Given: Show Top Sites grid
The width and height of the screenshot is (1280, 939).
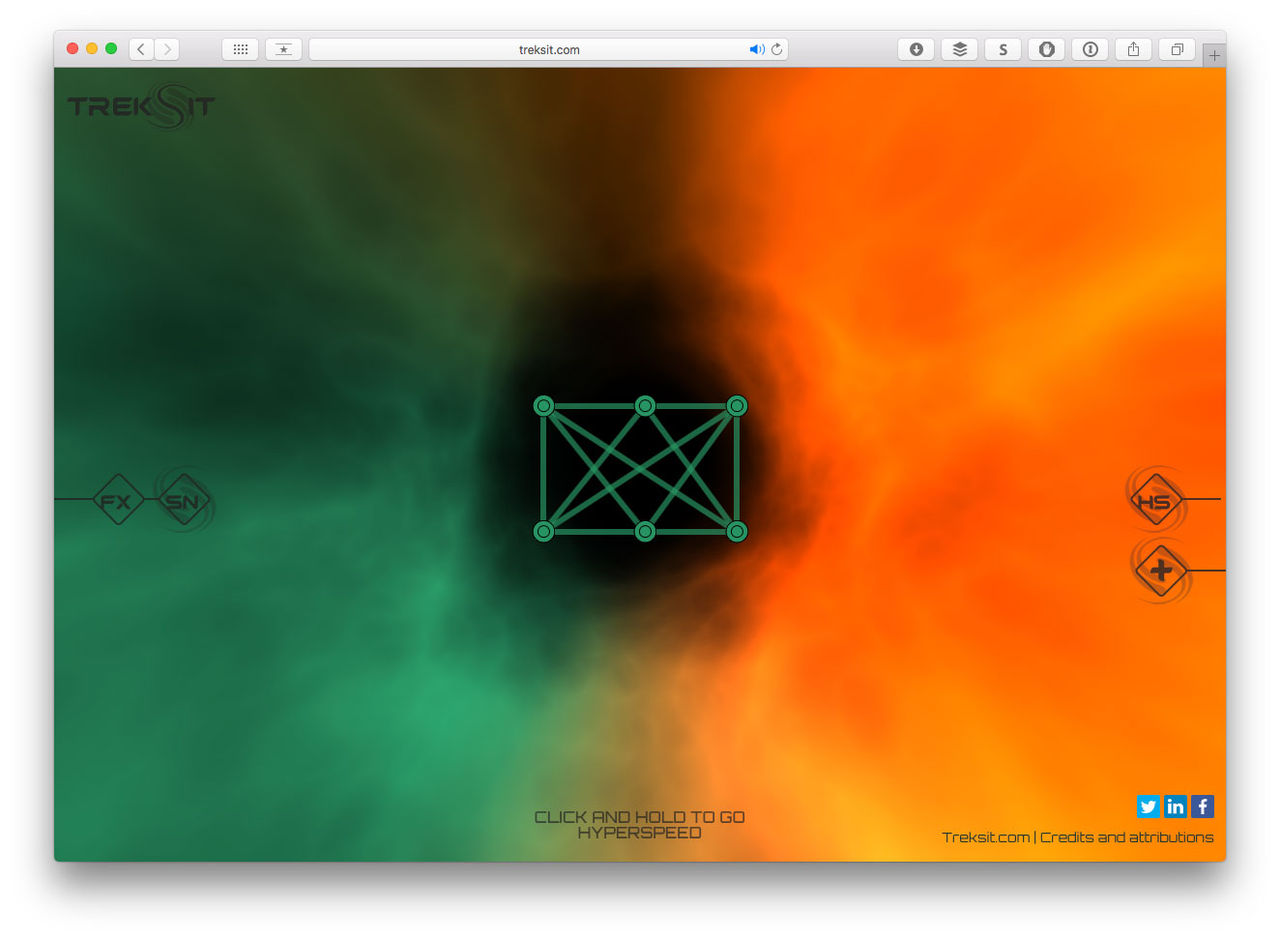Looking at the screenshot, I should (x=240, y=49).
